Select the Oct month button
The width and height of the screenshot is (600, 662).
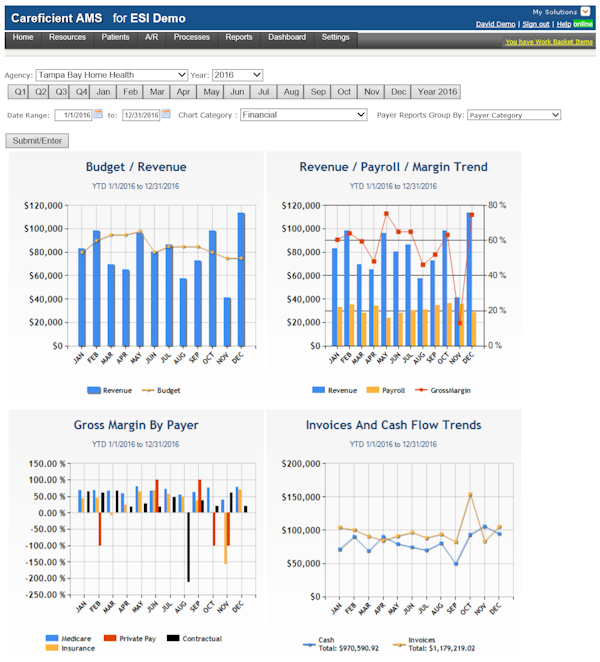[344, 92]
